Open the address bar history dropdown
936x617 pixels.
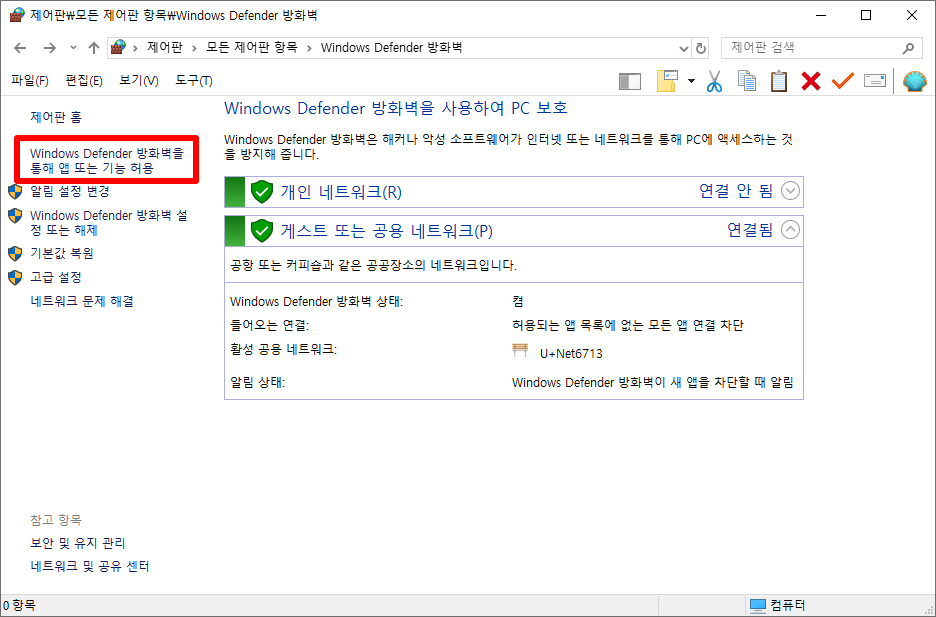[x=684, y=48]
